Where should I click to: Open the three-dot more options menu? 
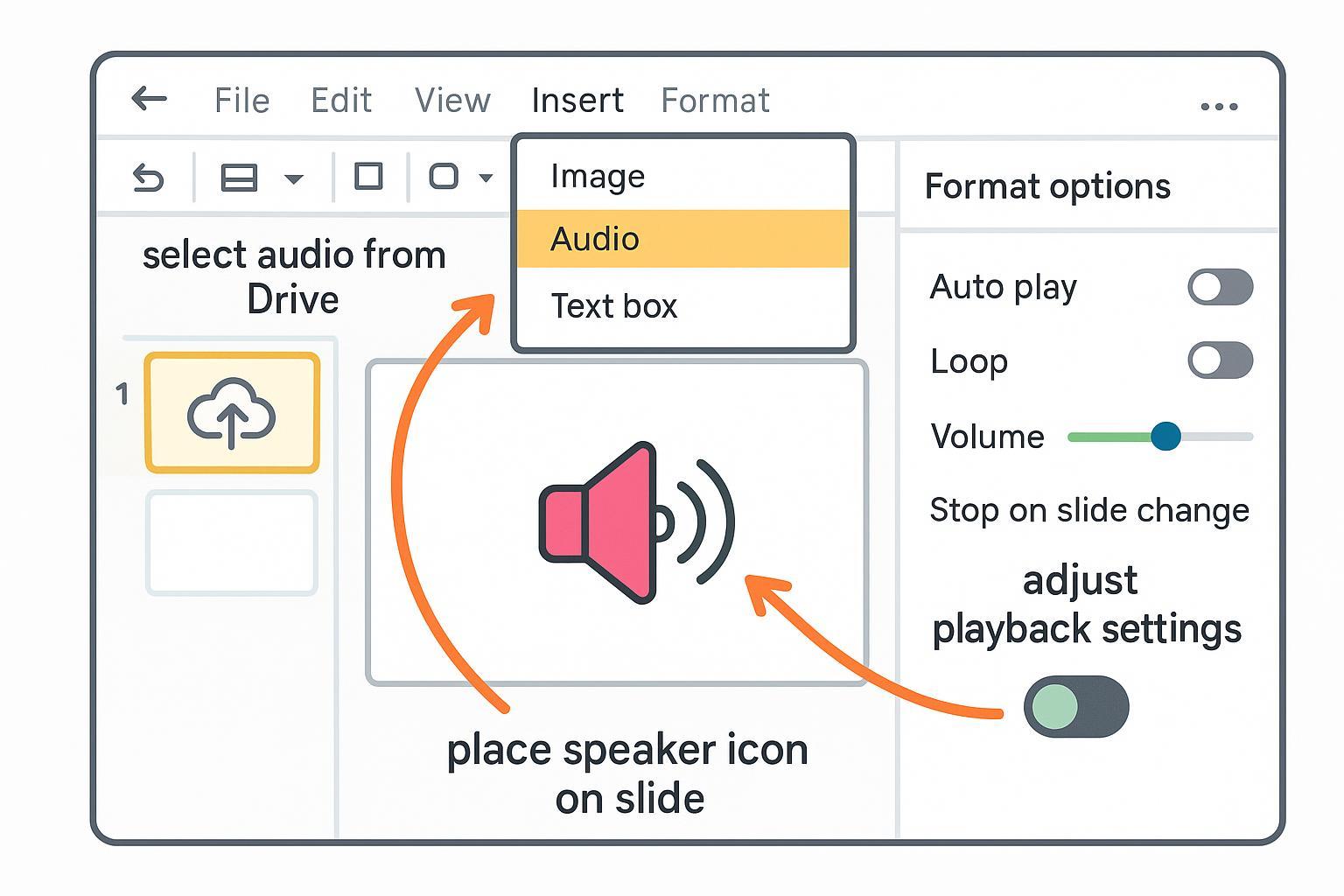click(1219, 107)
